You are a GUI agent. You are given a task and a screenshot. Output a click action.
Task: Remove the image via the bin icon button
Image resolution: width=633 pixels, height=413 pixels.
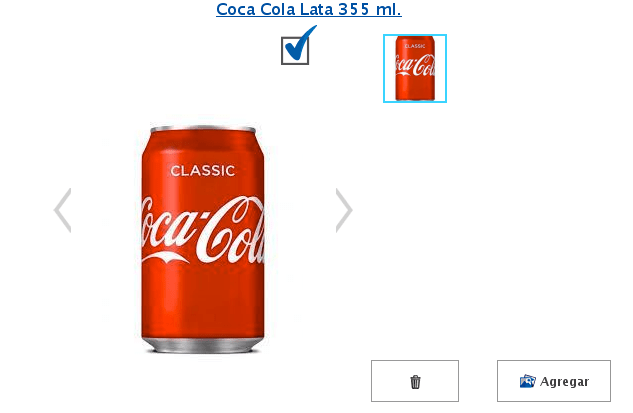pos(415,381)
